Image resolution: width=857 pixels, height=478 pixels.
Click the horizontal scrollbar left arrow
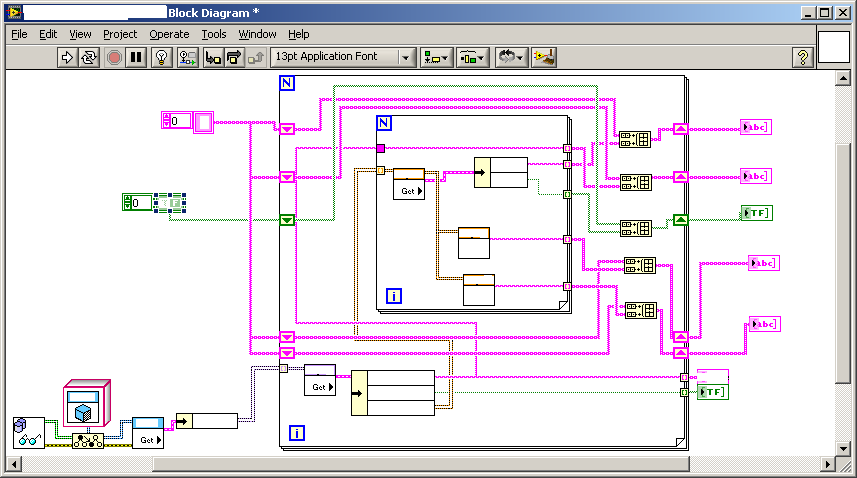point(14,465)
